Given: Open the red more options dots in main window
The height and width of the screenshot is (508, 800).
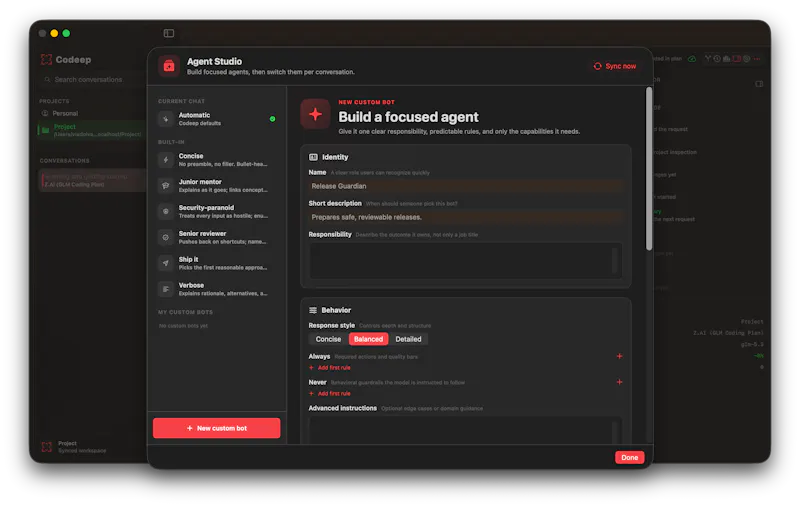Looking at the screenshot, I should pyautogui.click(x=757, y=59).
